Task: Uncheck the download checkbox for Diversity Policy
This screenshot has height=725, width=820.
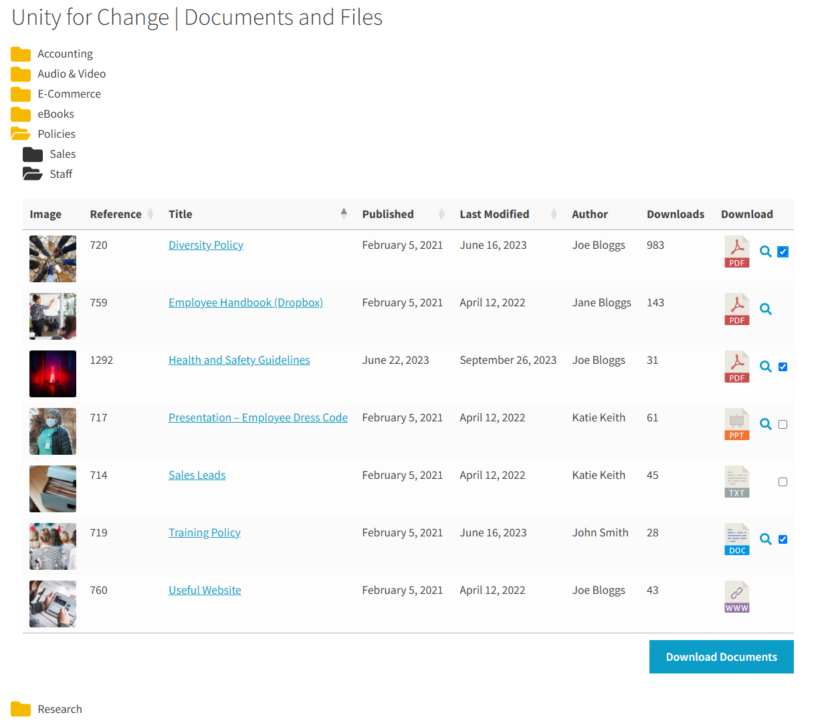Action: coord(781,252)
